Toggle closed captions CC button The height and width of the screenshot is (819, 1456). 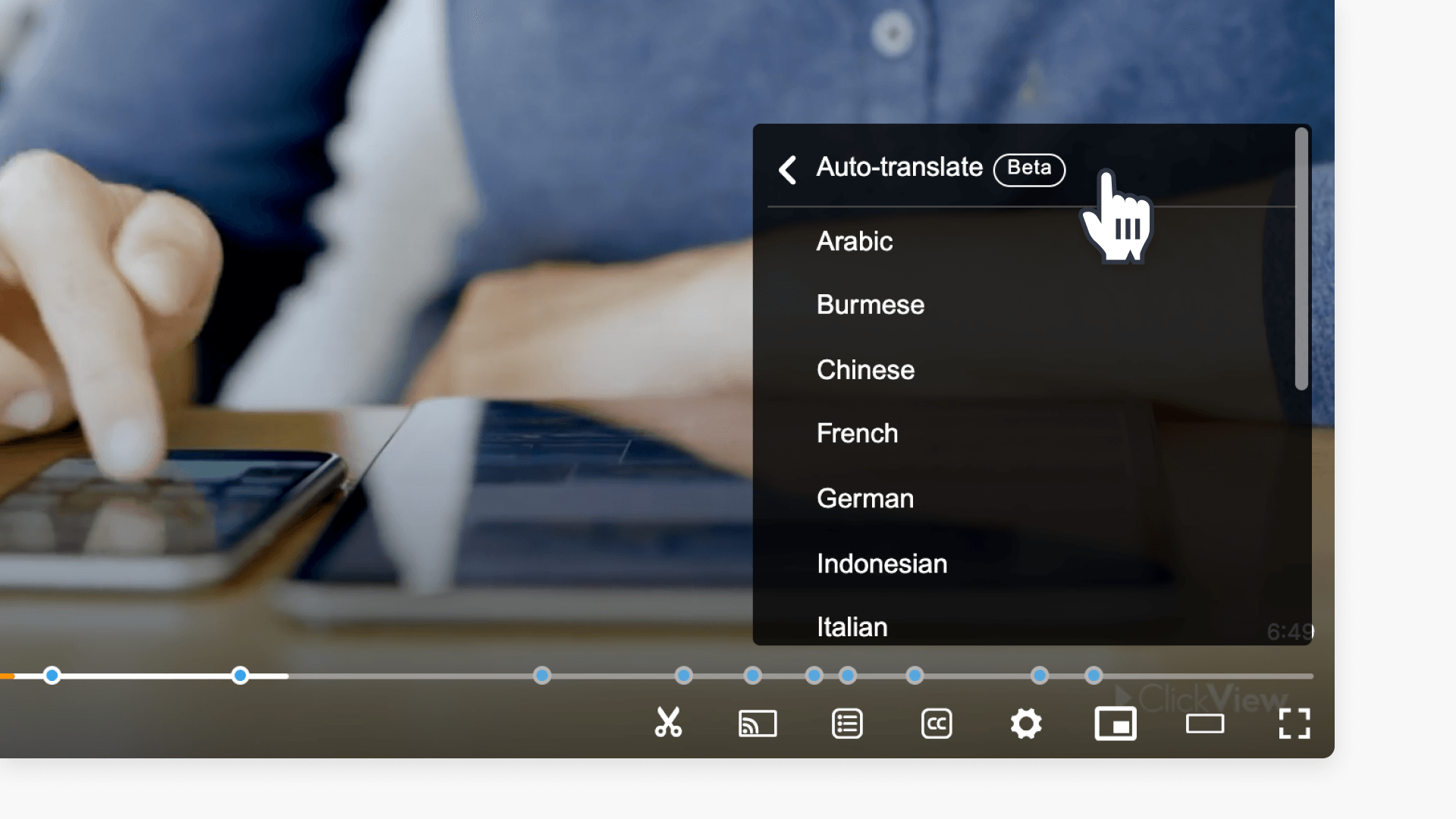[937, 723]
